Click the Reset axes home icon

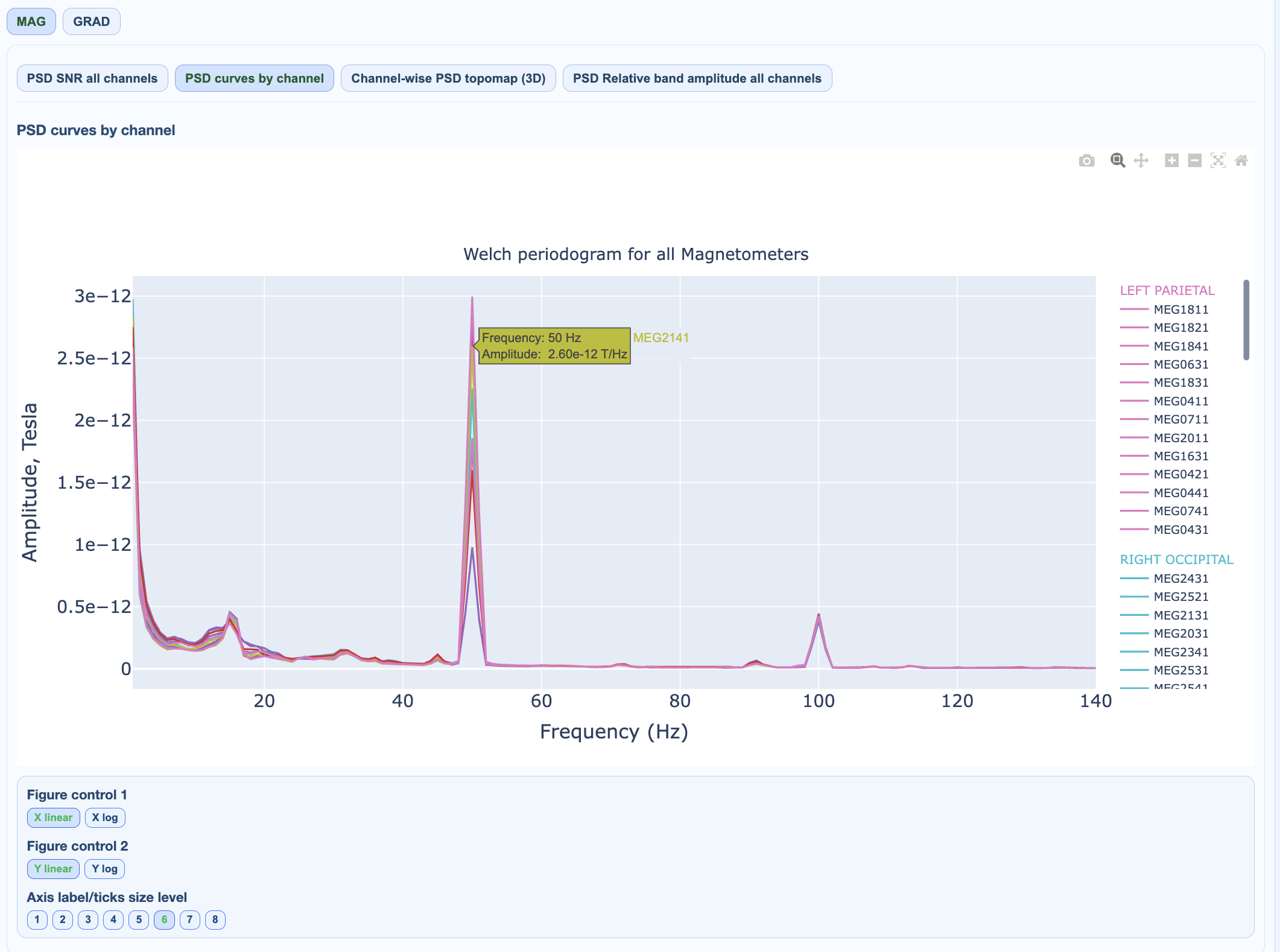[1241, 160]
